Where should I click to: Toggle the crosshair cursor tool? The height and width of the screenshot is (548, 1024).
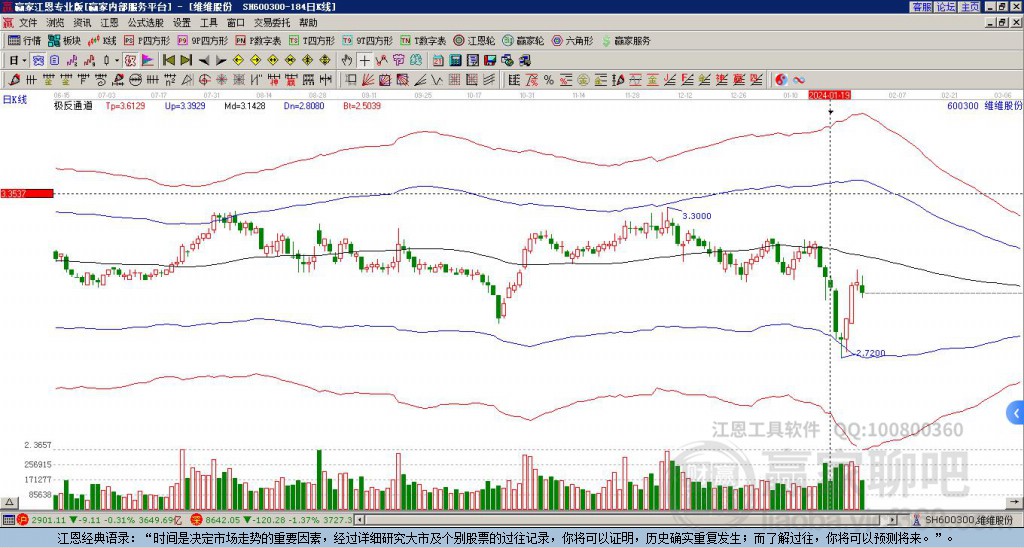point(364,61)
